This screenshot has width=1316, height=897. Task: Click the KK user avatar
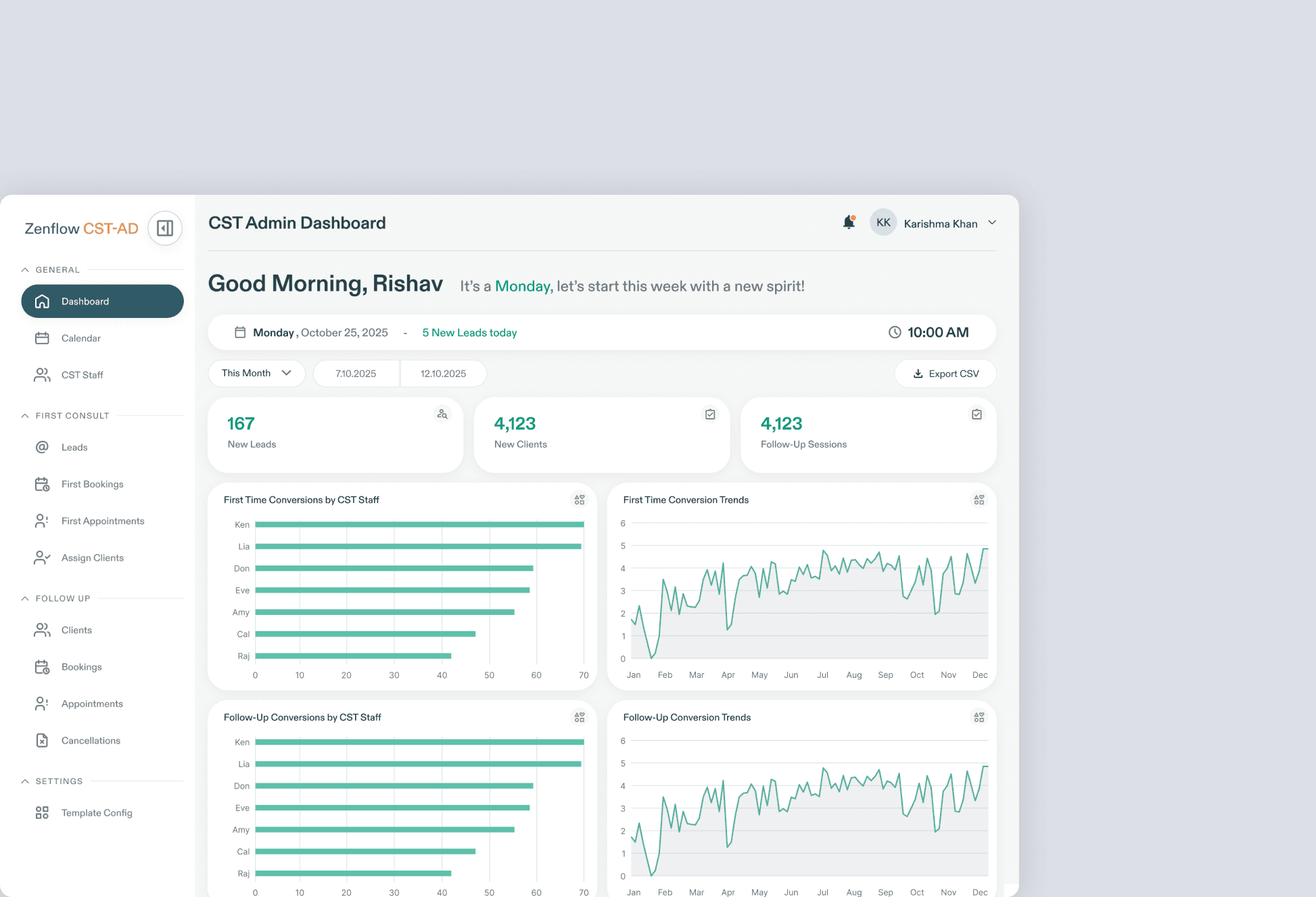tap(883, 223)
